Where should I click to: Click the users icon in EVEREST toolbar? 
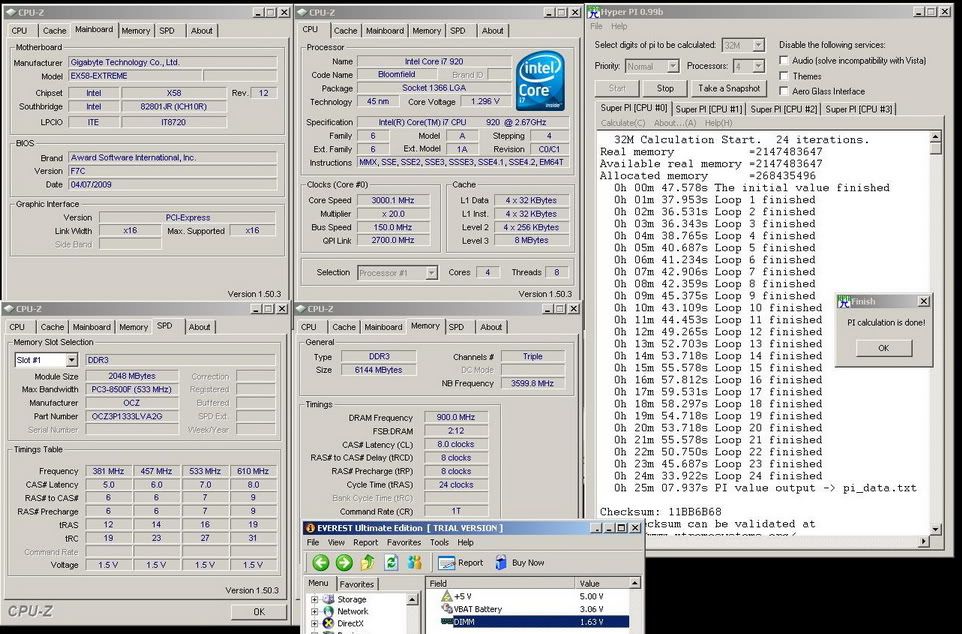tap(414, 563)
